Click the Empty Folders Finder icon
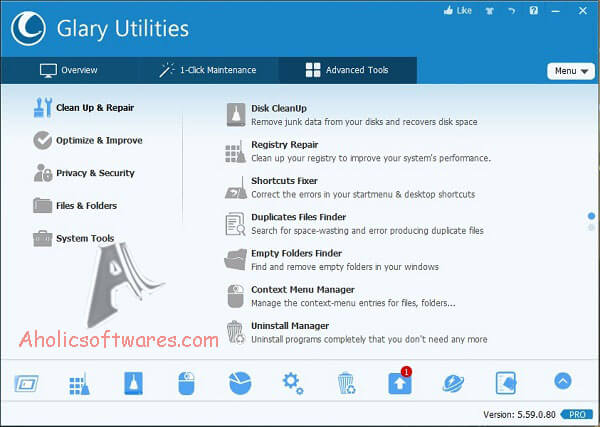 point(236,260)
